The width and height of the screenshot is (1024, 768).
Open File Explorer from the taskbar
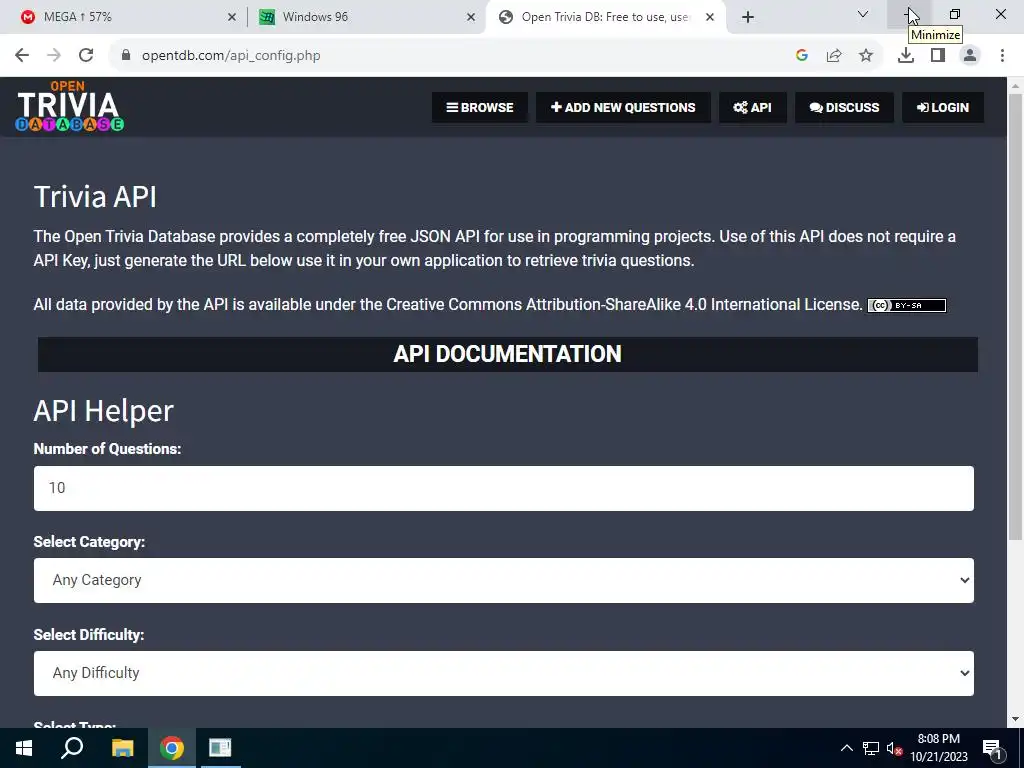[122, 748]
